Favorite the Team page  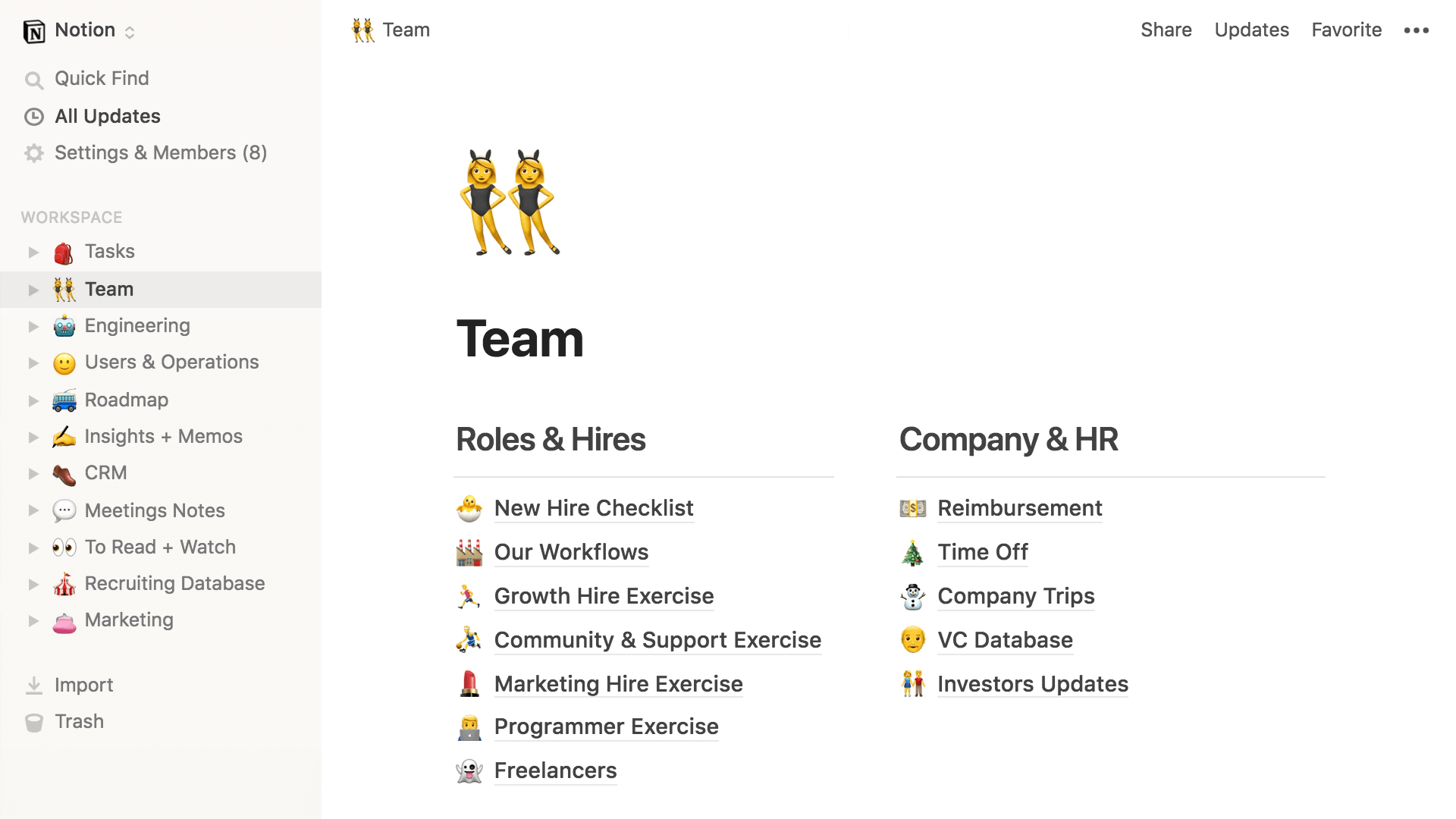(x=1347, y=29)
